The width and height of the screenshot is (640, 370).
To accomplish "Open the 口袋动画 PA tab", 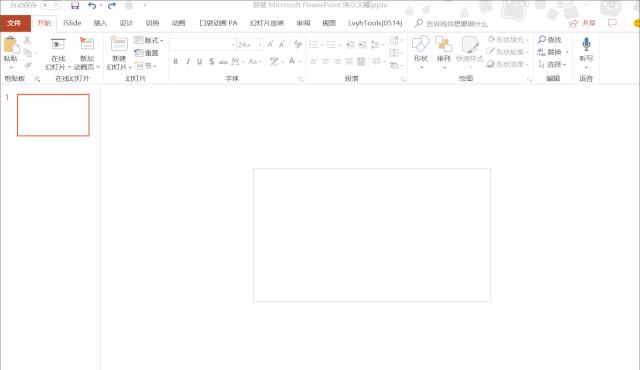I will click(218, 23).
